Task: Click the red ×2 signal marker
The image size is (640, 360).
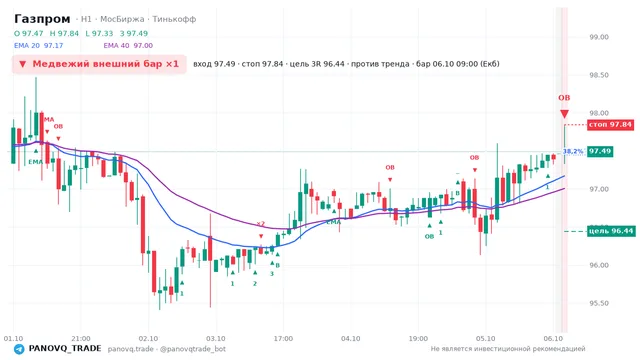Action: pyautogui.click(x=260, y=224)
